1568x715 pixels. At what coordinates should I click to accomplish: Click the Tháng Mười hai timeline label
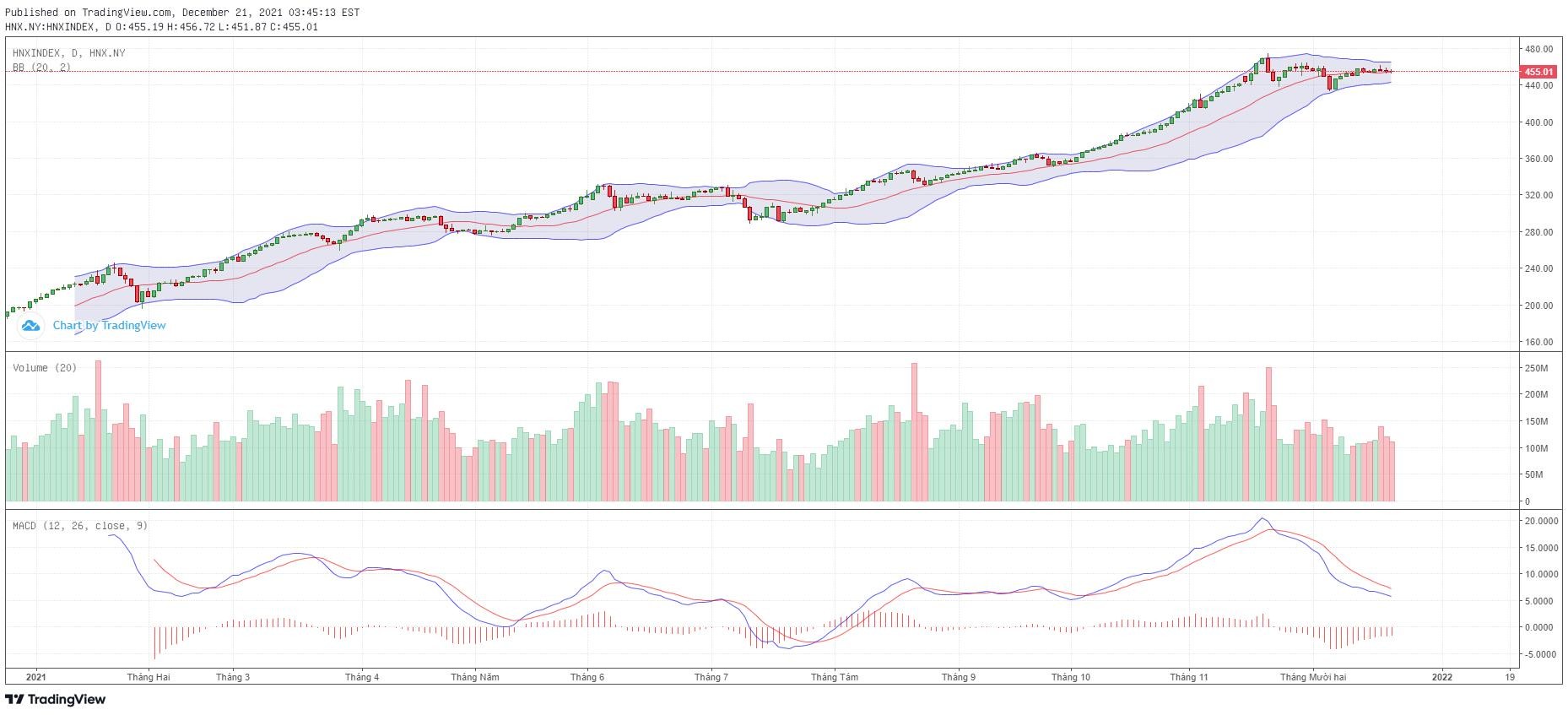click(1313, 677)
